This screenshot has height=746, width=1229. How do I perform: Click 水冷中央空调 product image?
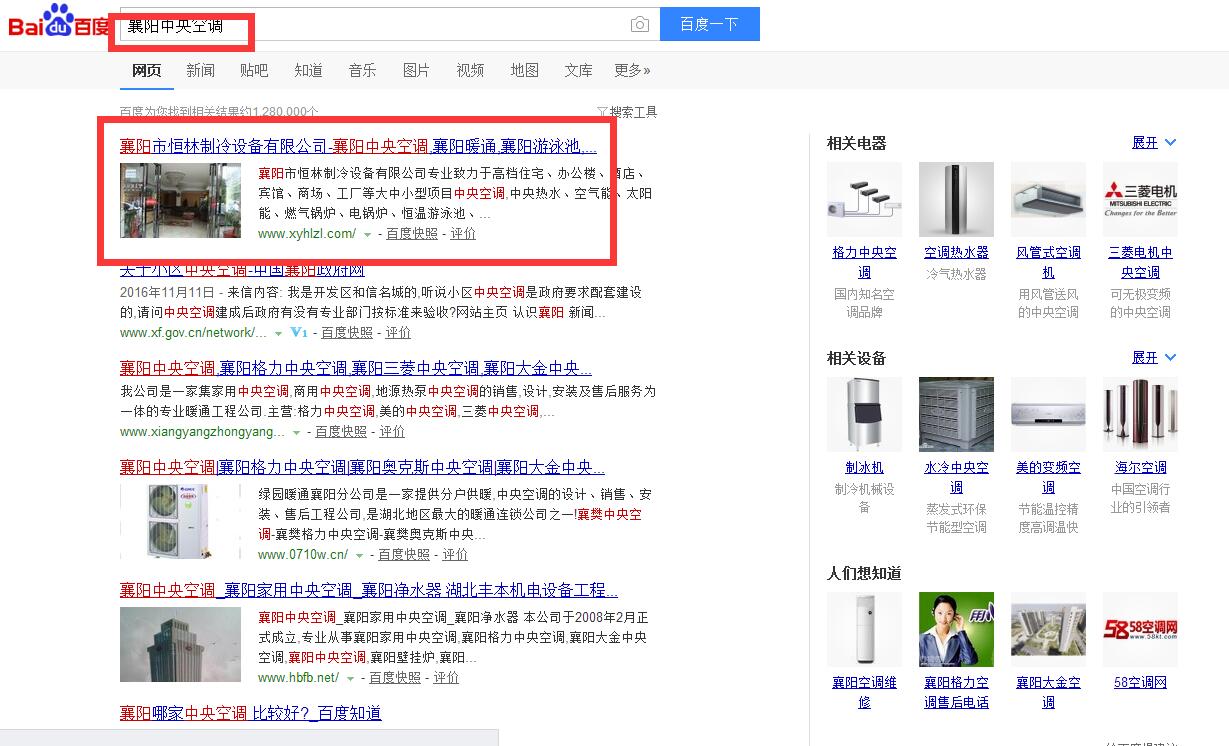[x=956, y=414]
